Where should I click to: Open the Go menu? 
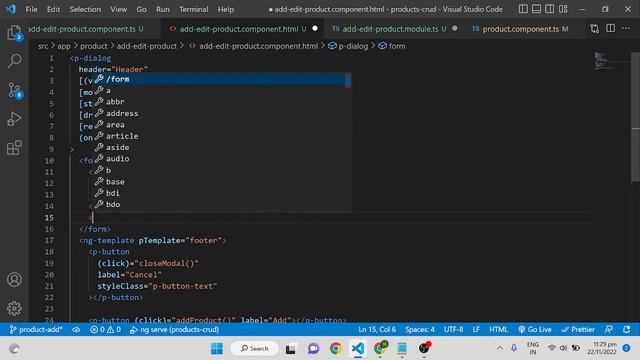click(141, 9)
